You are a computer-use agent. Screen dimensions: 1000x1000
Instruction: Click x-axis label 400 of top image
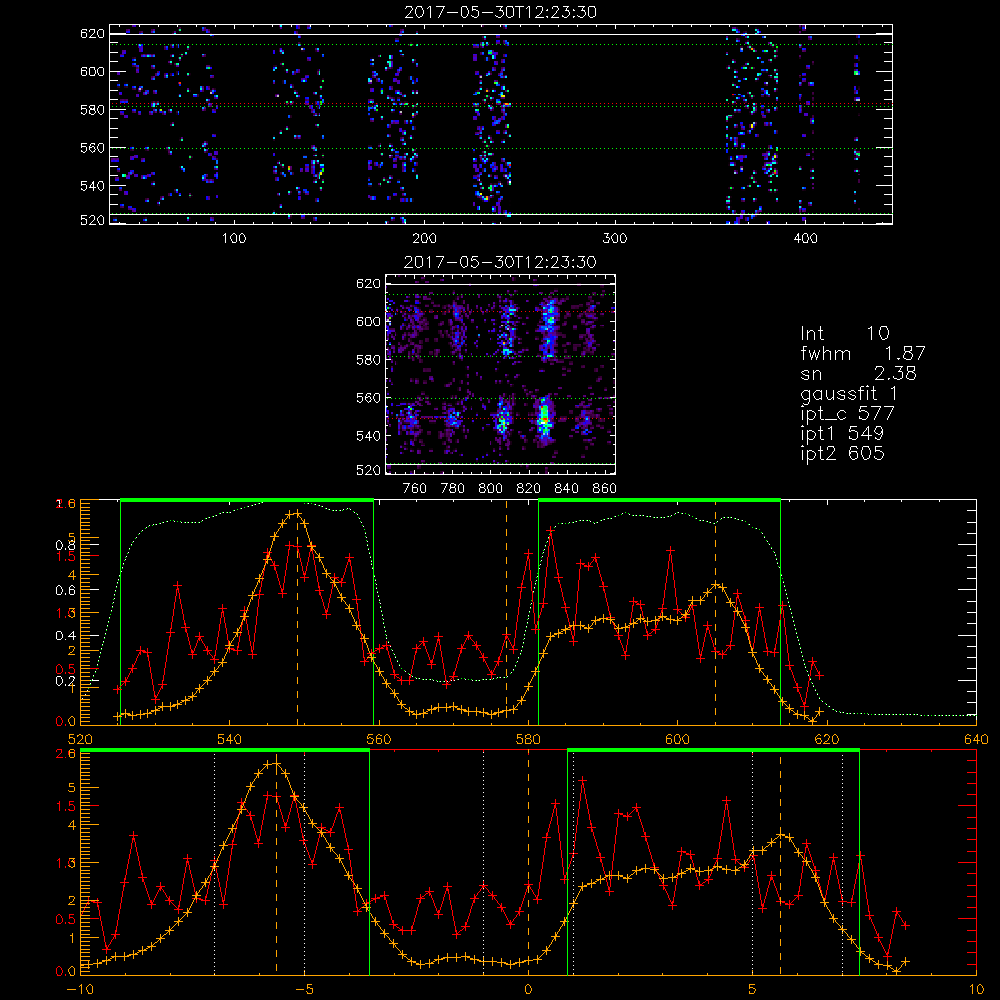point(805,239)
